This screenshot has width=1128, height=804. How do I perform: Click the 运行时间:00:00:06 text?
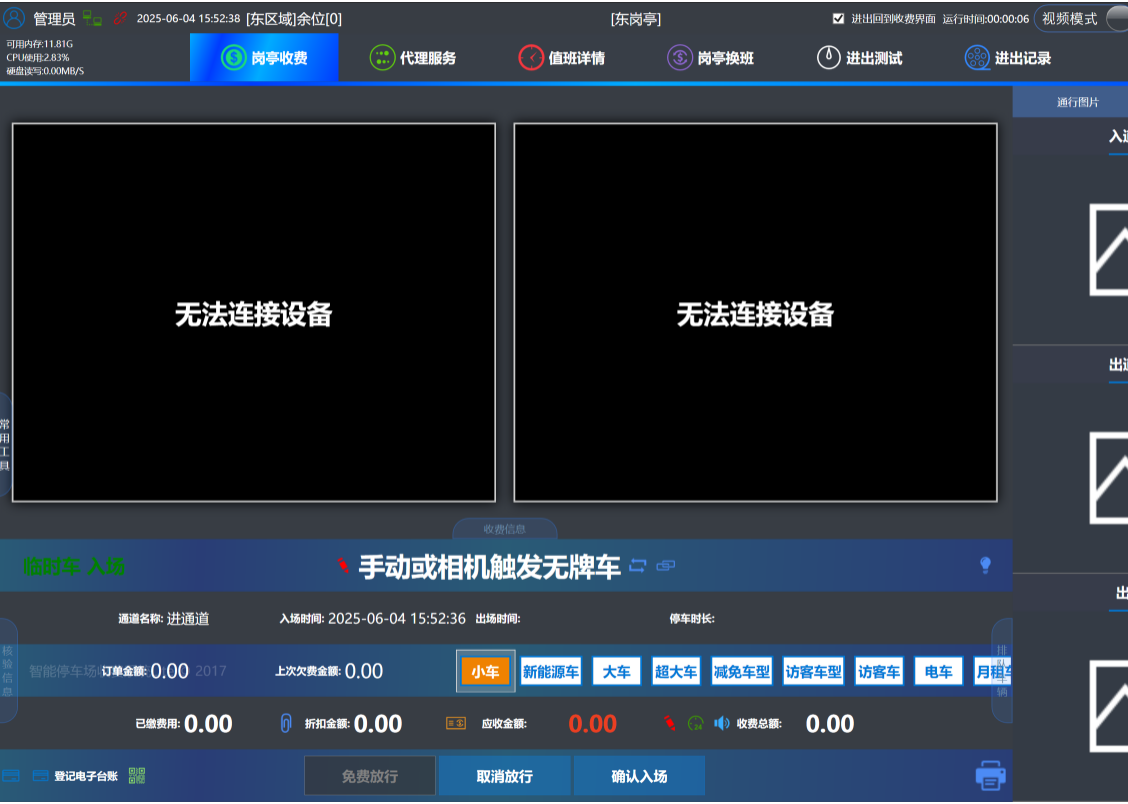[986, 19]
